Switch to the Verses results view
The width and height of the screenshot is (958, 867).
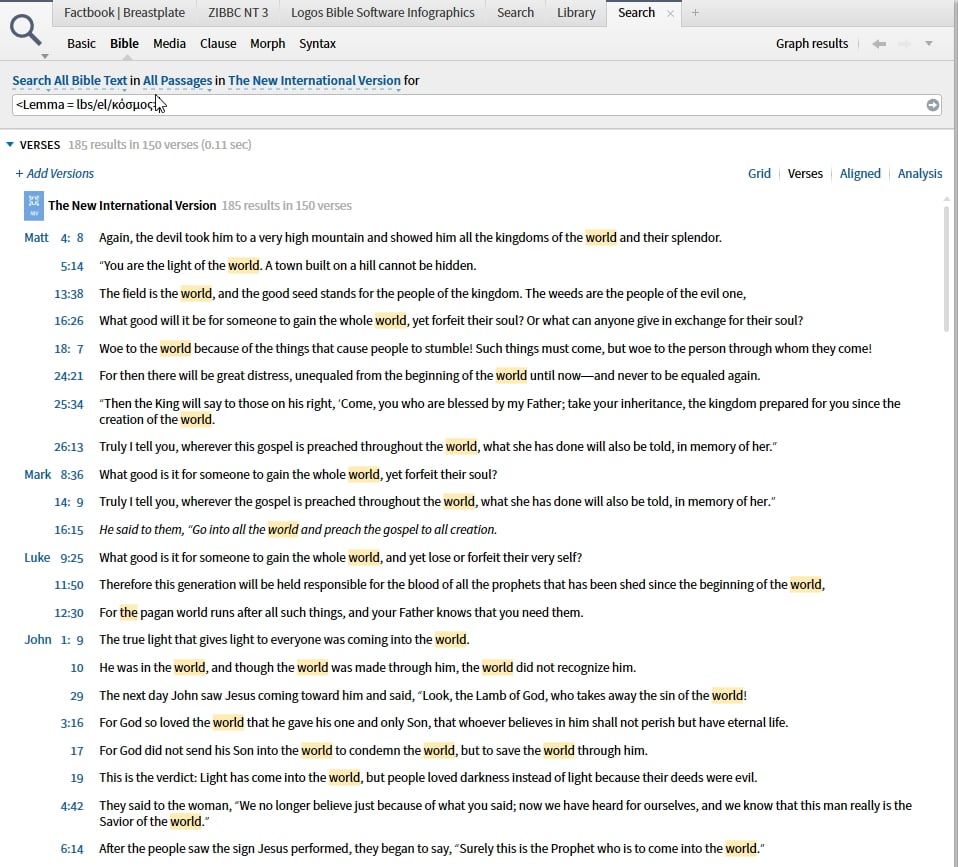[x=805, y=174]
